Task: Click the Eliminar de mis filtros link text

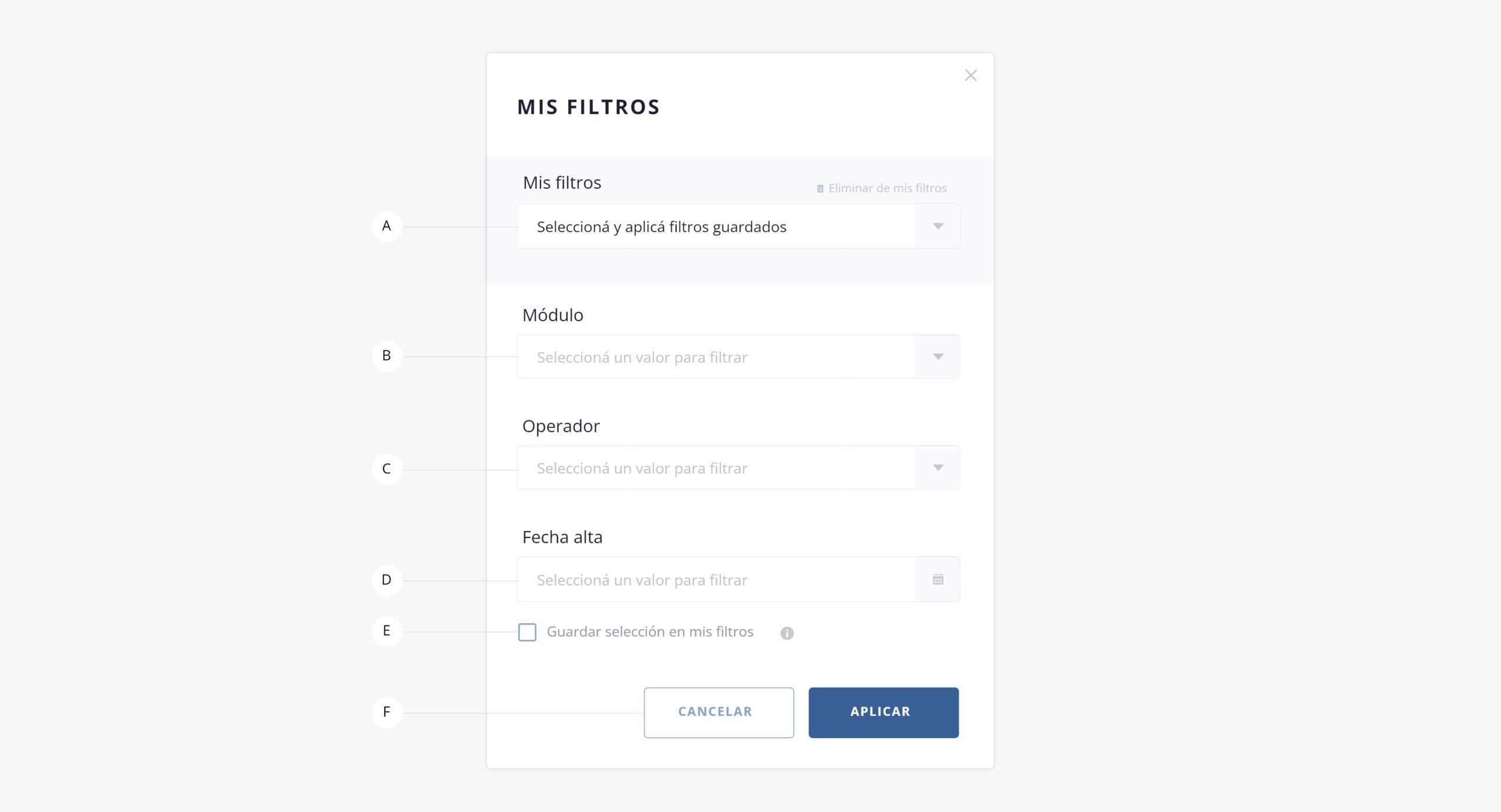Action: [x=887, y=188]
